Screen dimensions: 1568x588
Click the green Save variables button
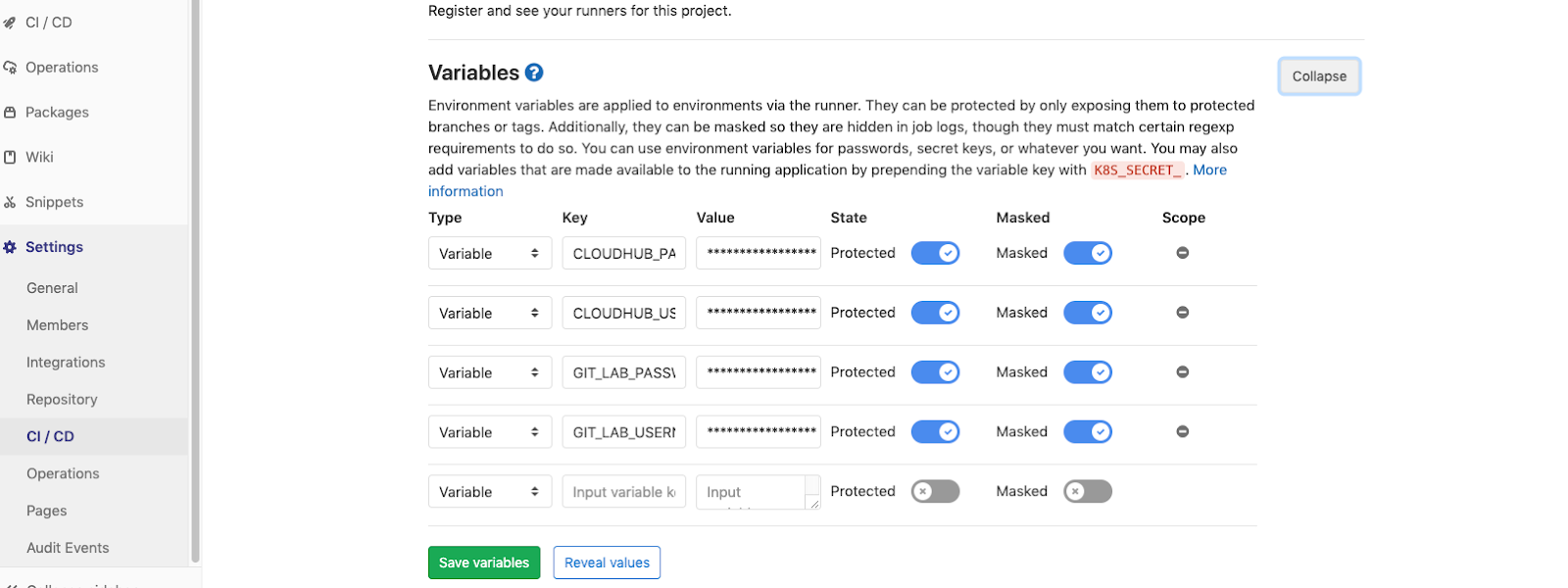coord(484,563)
